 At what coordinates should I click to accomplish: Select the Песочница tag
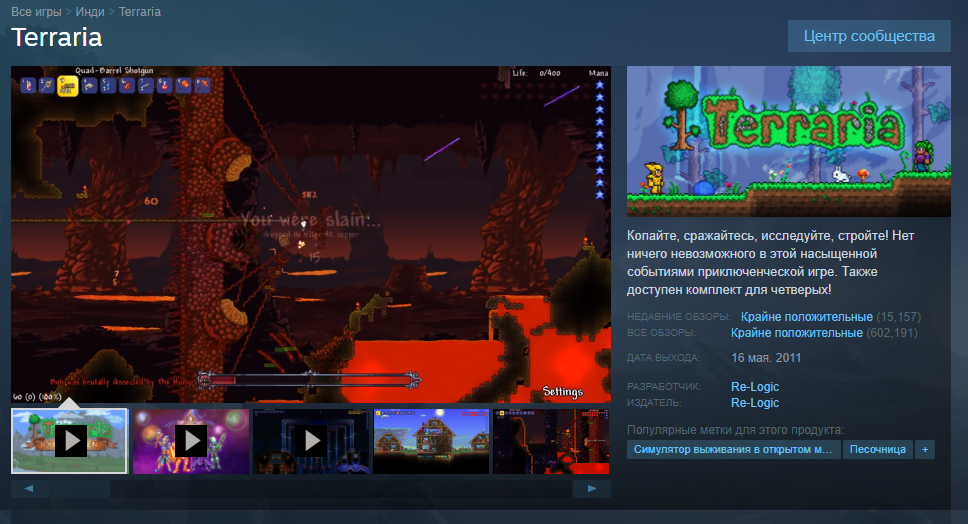point(877,449)
